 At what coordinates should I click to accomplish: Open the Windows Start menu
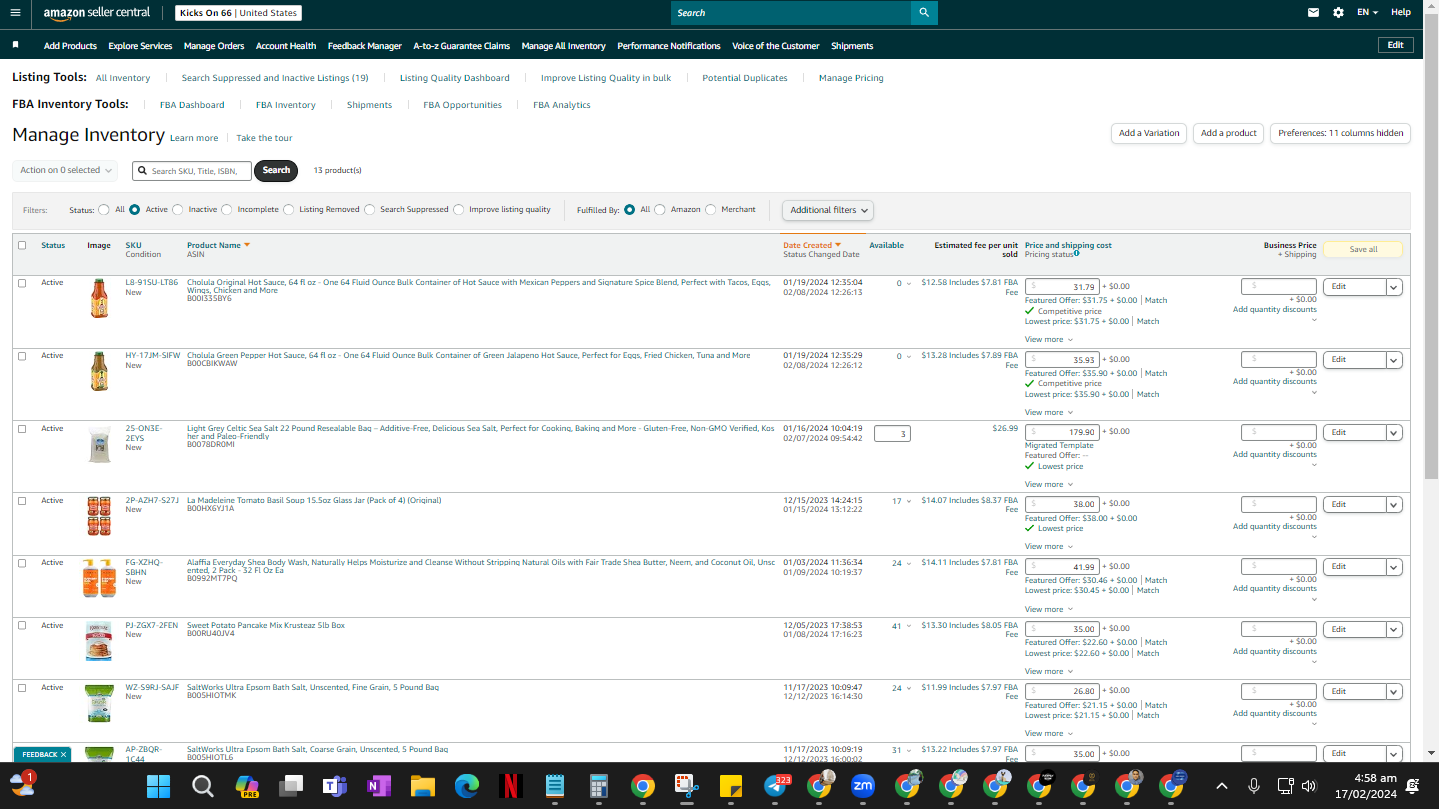(x=159, y=786)
